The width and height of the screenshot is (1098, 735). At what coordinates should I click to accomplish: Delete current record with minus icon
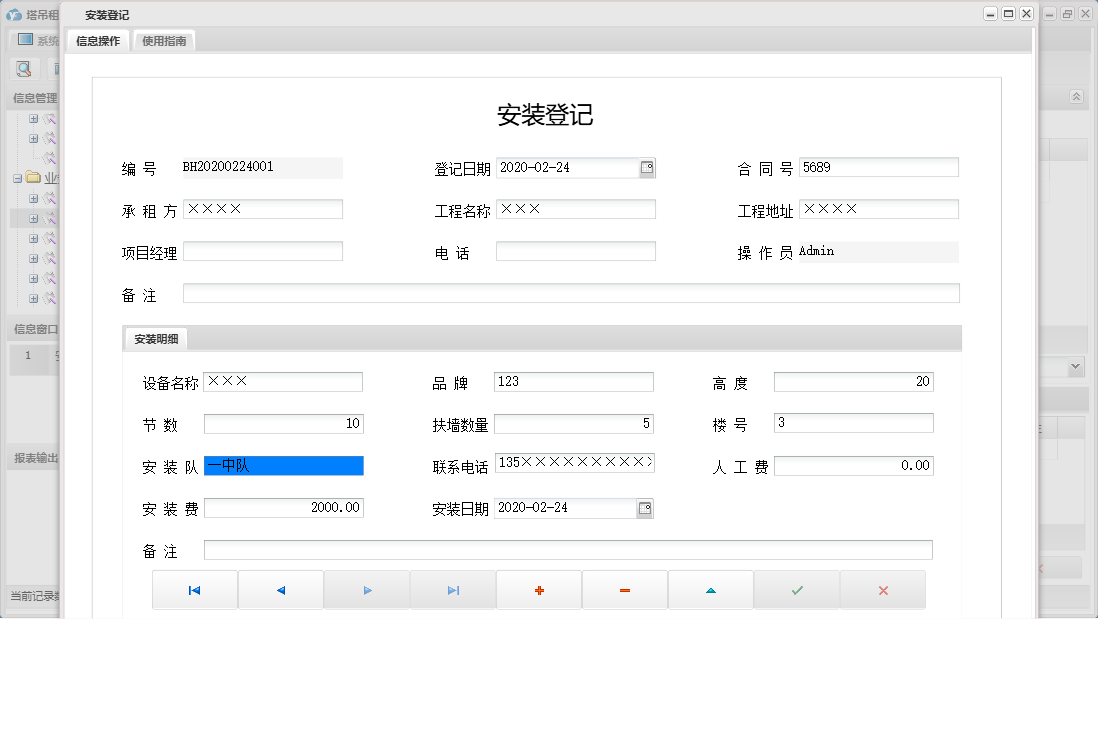pyautogui.click(x=624, y=590)
